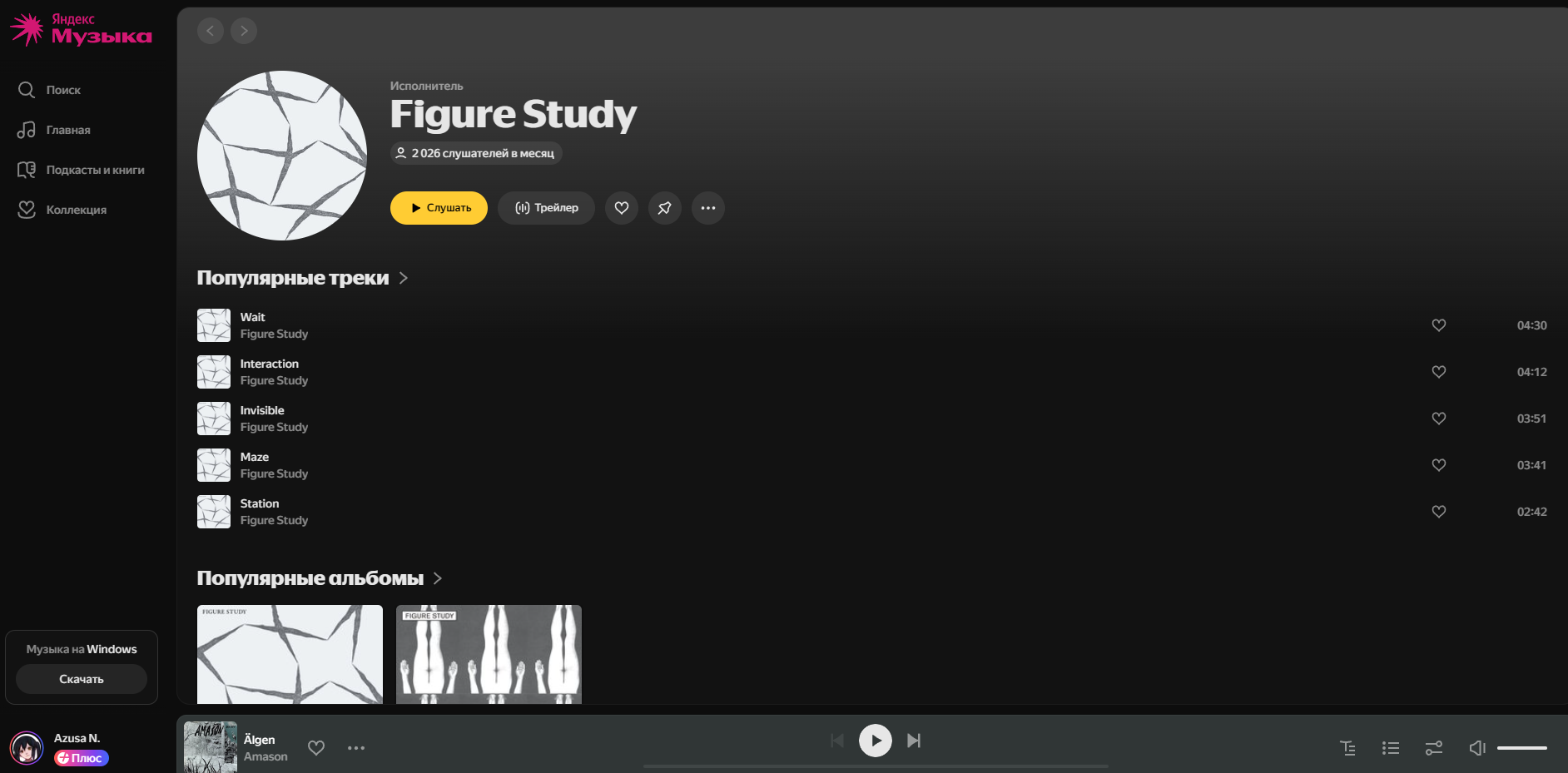
Task: Click the Invisible track cover
Action: 214,419
